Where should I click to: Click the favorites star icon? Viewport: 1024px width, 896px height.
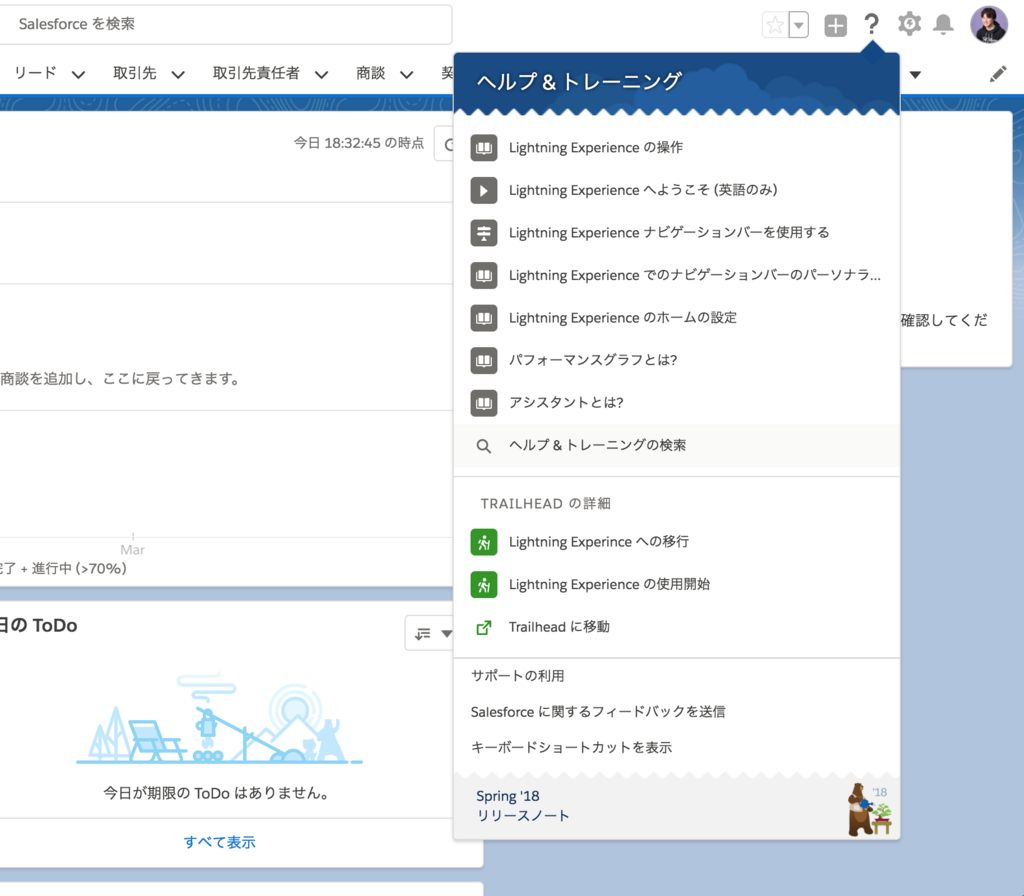click(775, 25)
